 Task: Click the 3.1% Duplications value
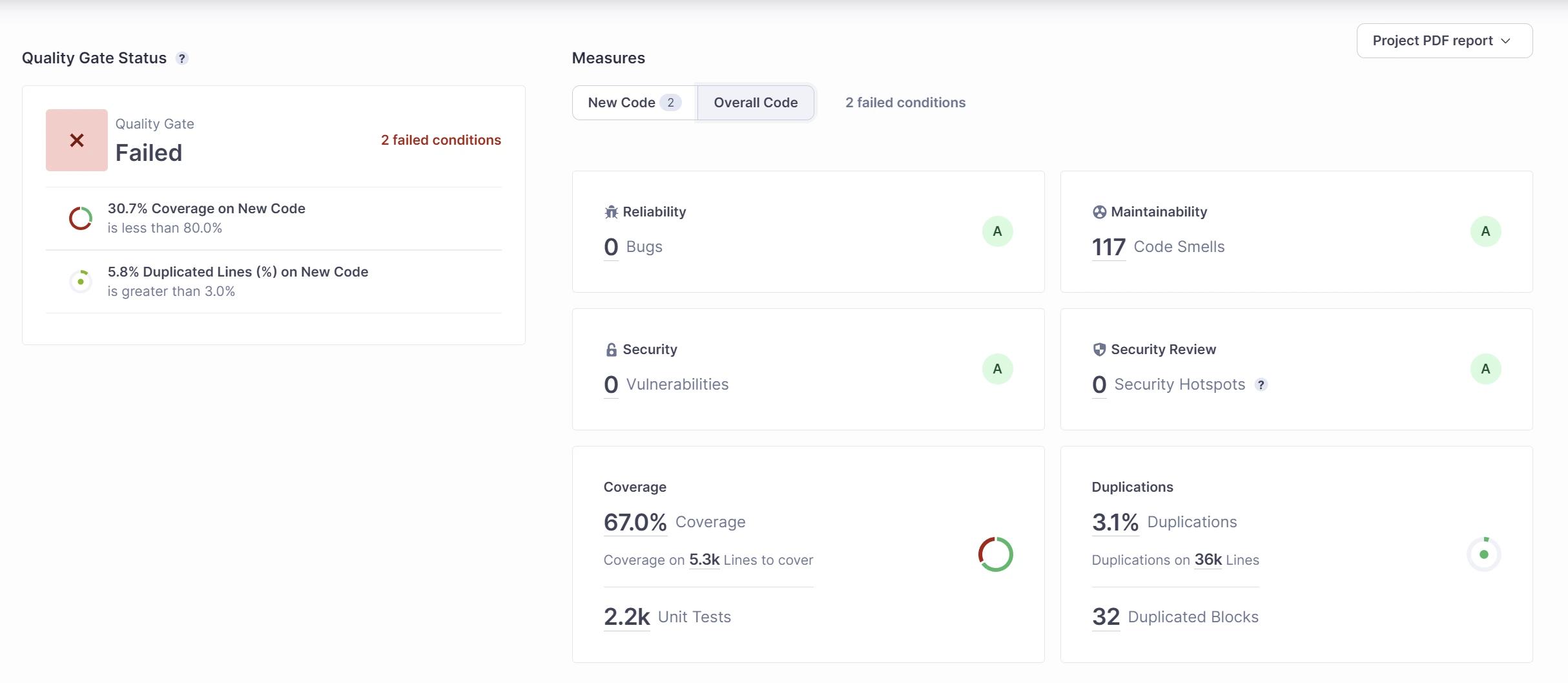click(x=1115, y=522)
